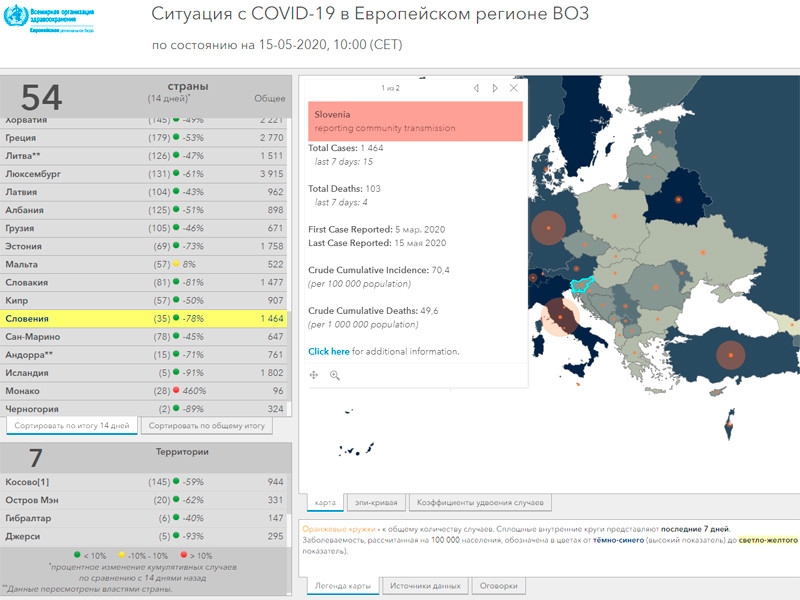Select 'Сортировать по итогу 14 дней' tab

tap(72, 426)
